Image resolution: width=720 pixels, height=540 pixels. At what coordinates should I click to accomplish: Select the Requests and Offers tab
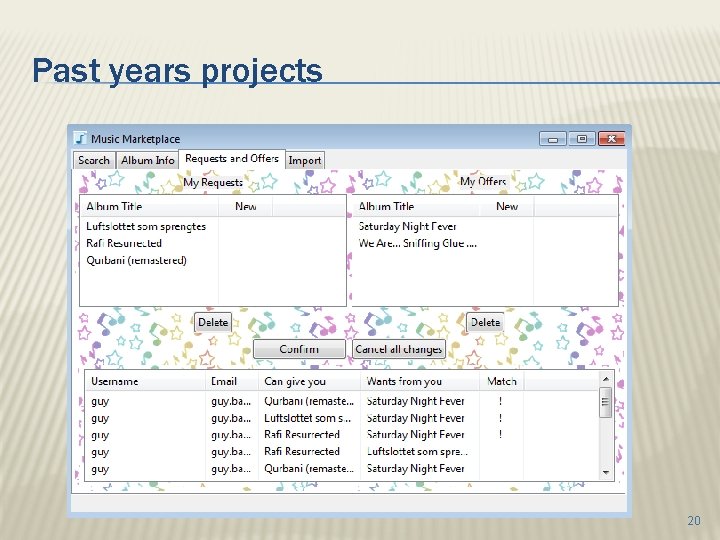pyautogui.click(x=232, y=159)
